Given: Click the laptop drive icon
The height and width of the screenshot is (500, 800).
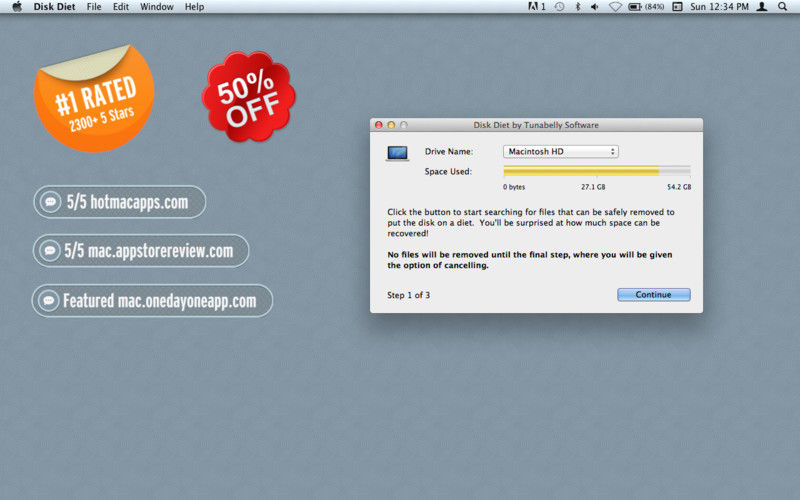Looking at the screenshot, I should [x=397, y=153].
